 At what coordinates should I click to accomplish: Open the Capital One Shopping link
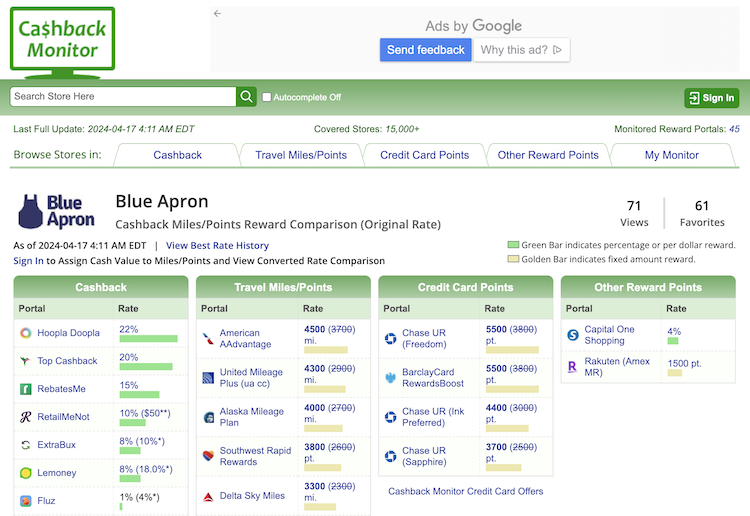(609, 335)
